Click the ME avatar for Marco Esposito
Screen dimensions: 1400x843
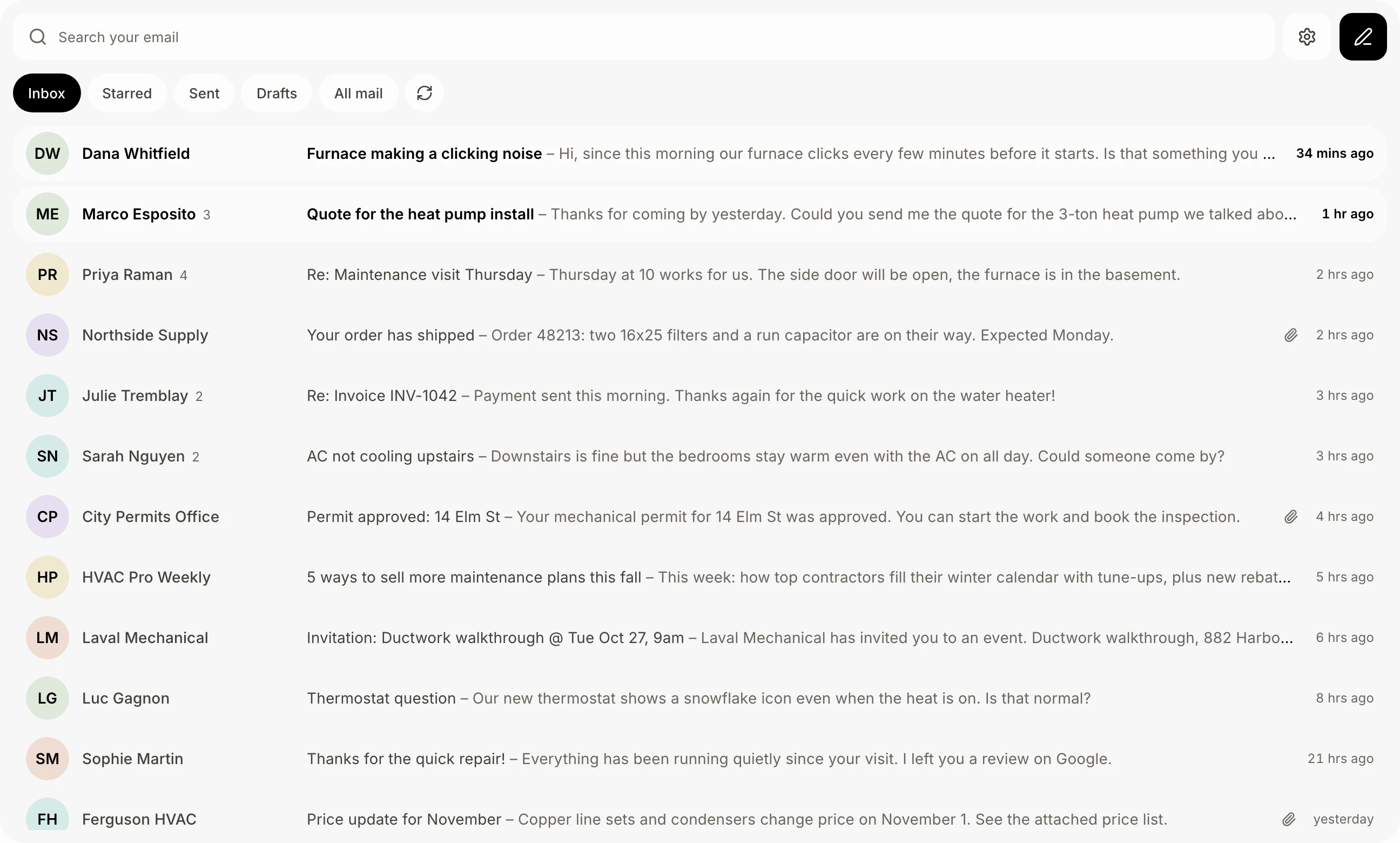click(47, 214)
